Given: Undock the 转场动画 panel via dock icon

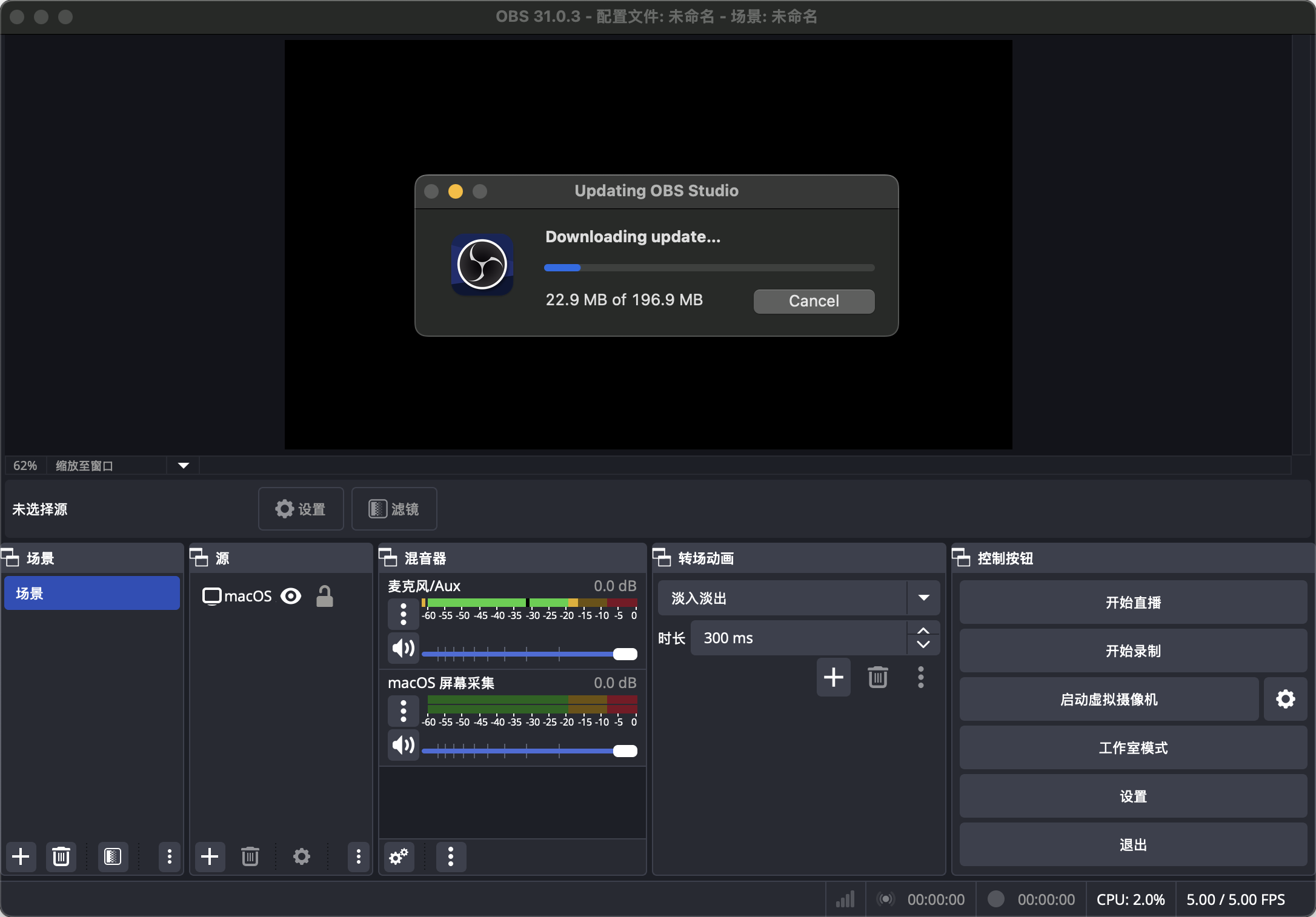Looking at the screenshot, I should (662, 558).
